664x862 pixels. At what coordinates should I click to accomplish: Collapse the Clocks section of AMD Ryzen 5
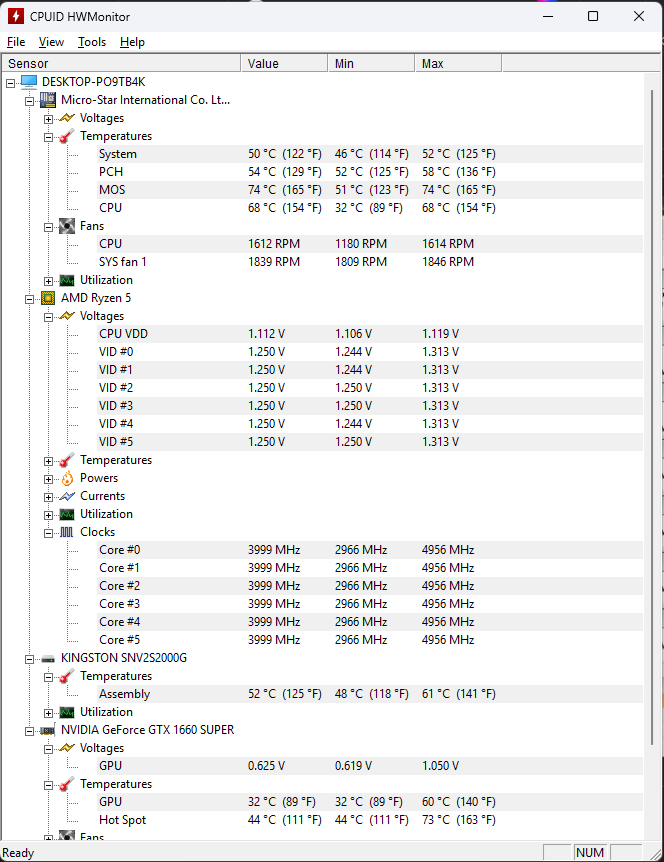48,532
